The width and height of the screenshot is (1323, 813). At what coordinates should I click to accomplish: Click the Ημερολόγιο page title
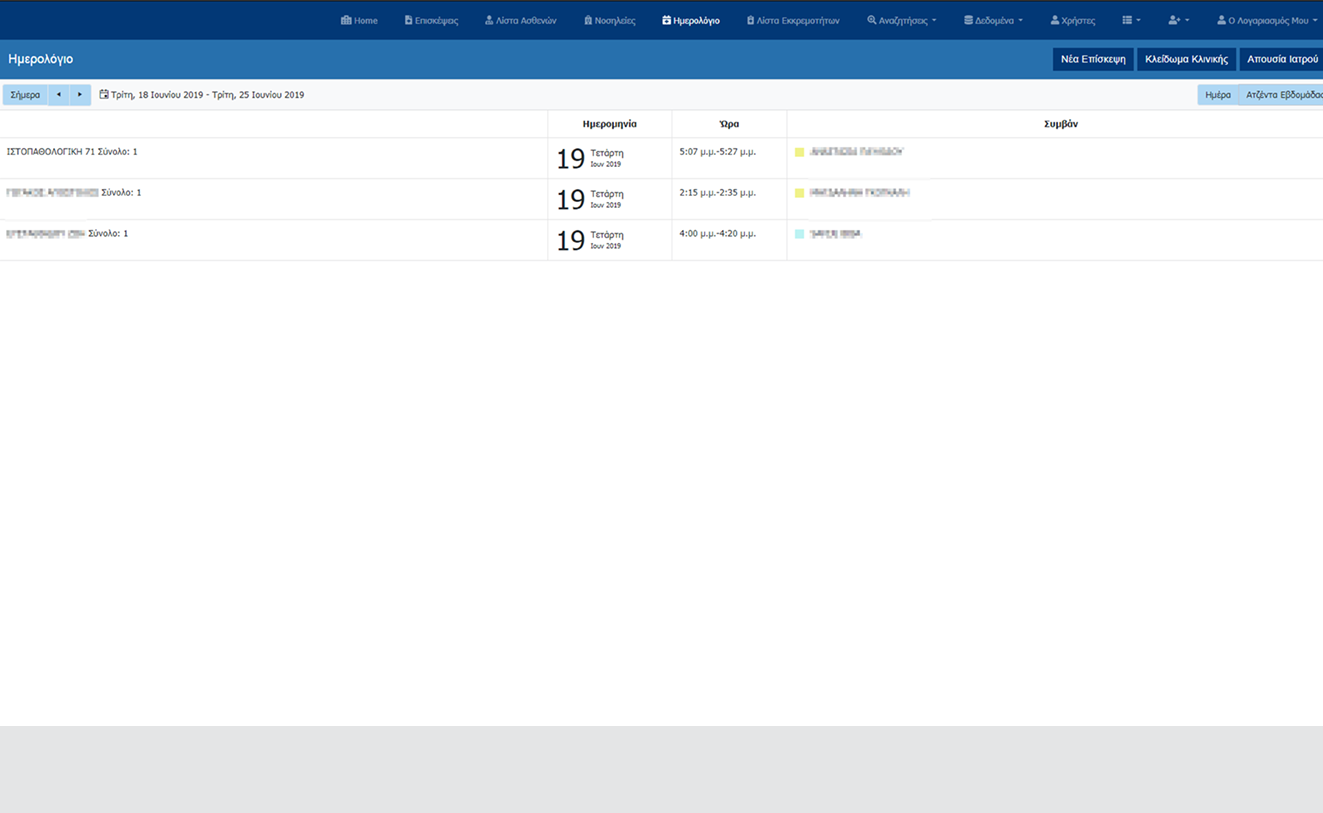coord(40,59)
